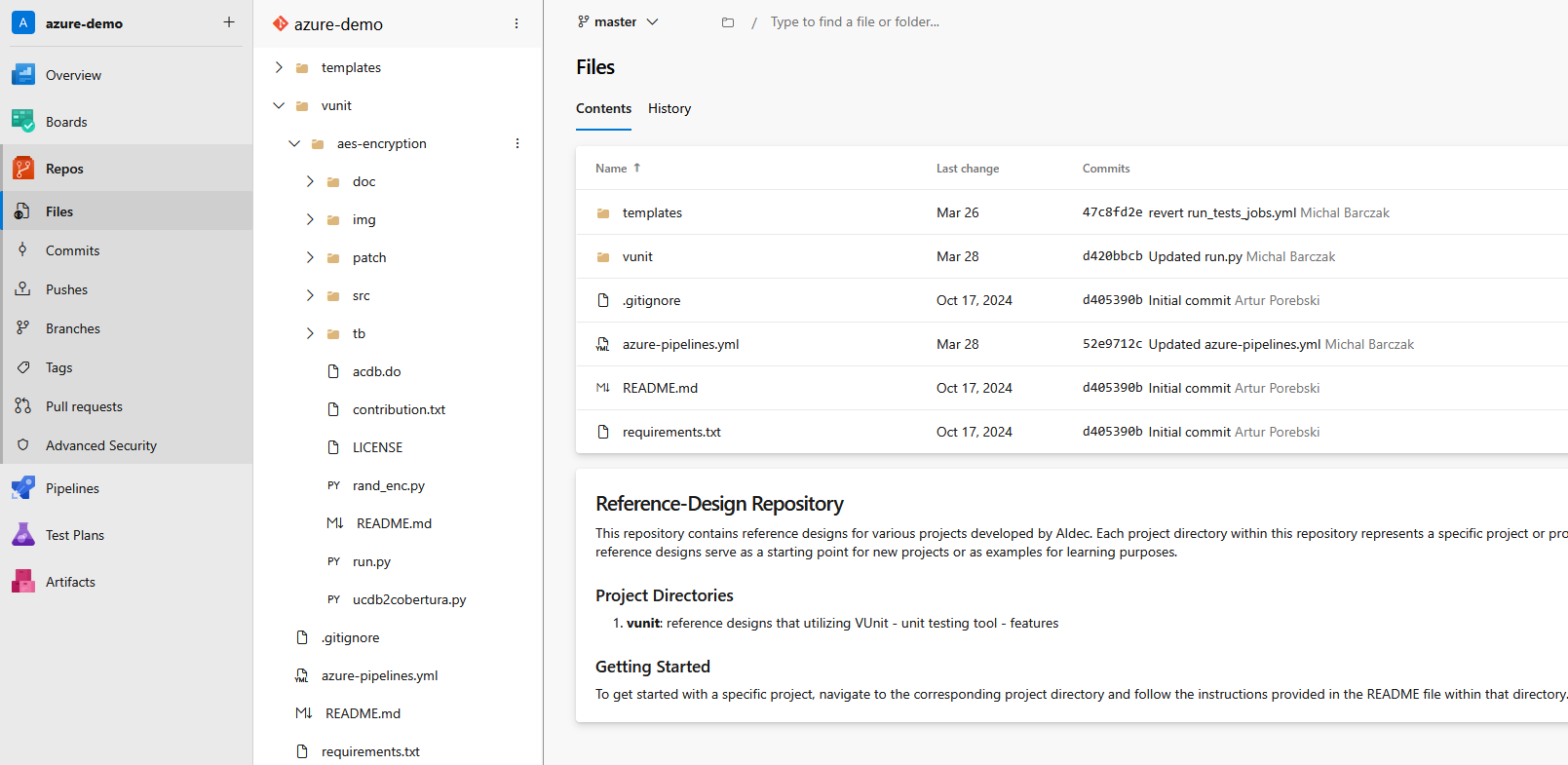Open the master branch dropdown
This screenshot has width=1568, height=765.
tap(618, 21)
